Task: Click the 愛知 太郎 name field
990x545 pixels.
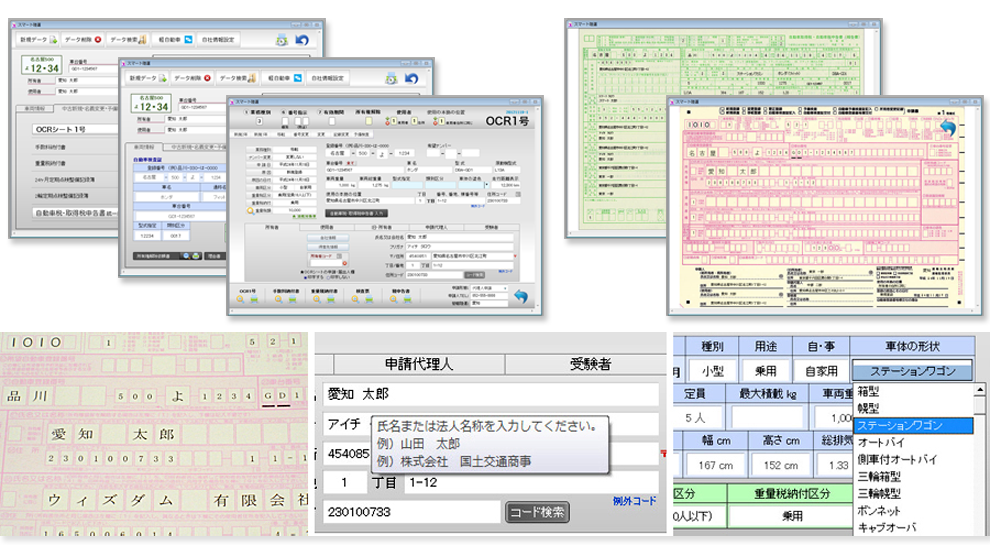Action: pos(491,394)
